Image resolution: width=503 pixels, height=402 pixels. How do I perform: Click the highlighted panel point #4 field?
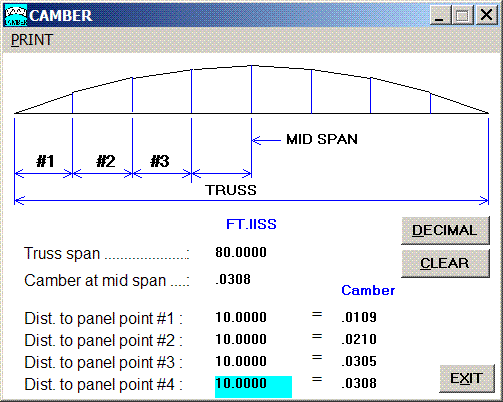(x=253, y=387)
